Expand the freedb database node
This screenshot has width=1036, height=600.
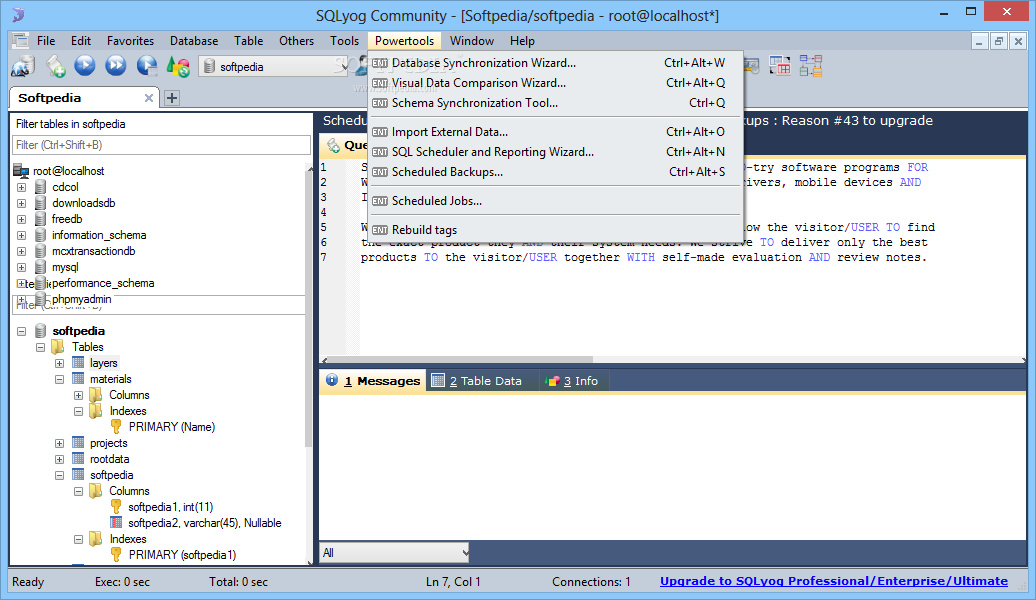tap(21, 219)
